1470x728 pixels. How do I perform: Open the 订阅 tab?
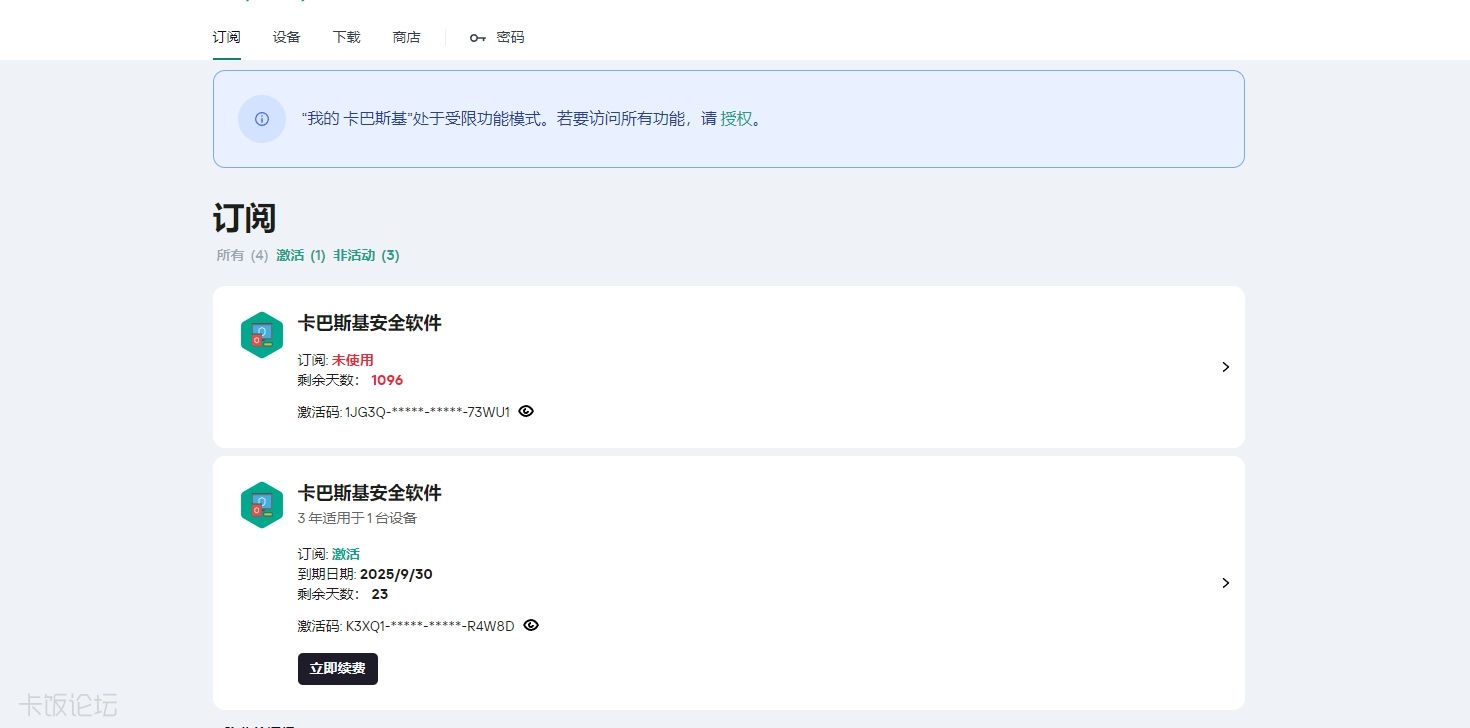tap(227, 37)
